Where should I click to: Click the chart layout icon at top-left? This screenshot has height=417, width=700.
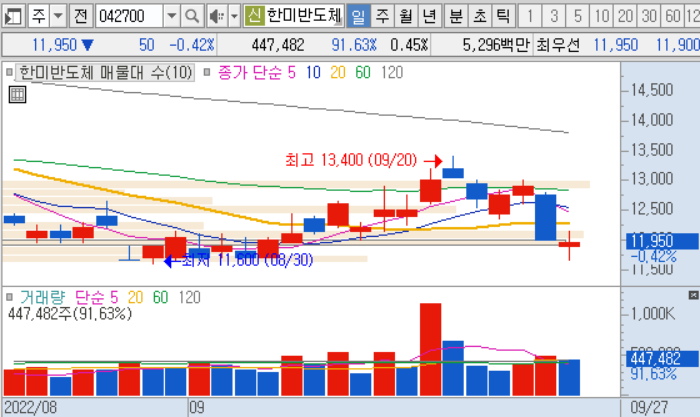pyautogui.click(x=13, y=17)
